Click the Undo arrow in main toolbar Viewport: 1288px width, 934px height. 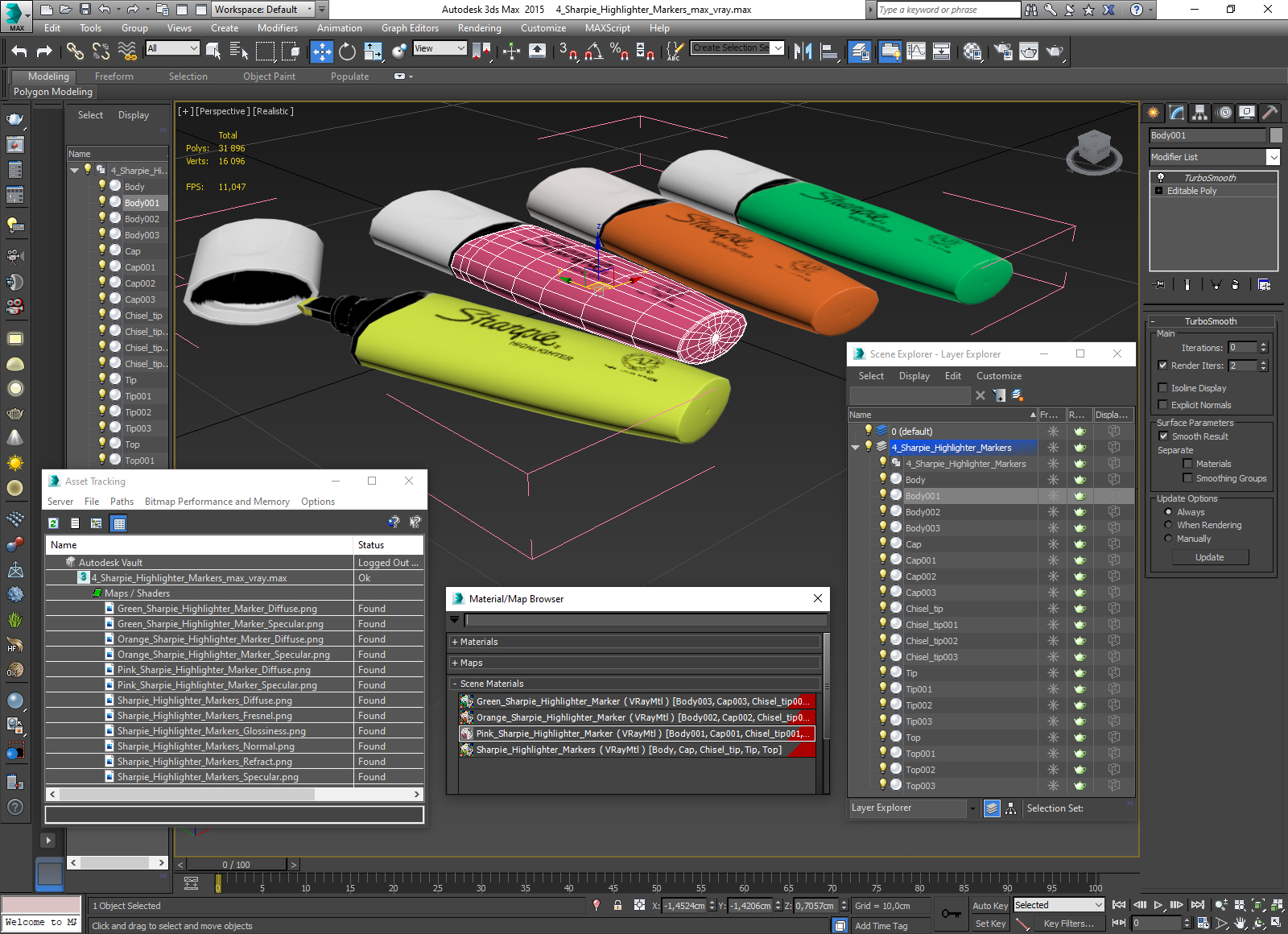click(x=19, y=52)
